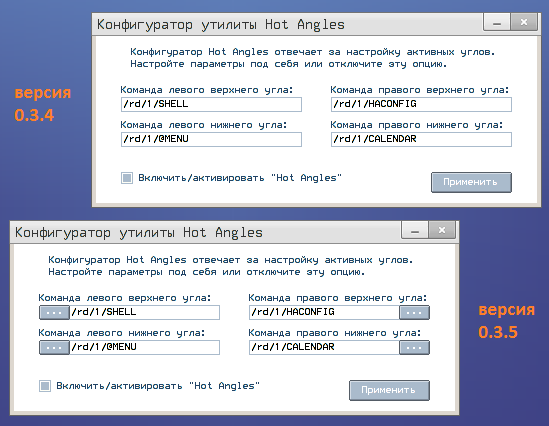The height and width of the screenshot is (426, 549).
Task: Focus /rd/1/SHELL field in version 0.3.5 window
Action: click(x=145, y=312)
